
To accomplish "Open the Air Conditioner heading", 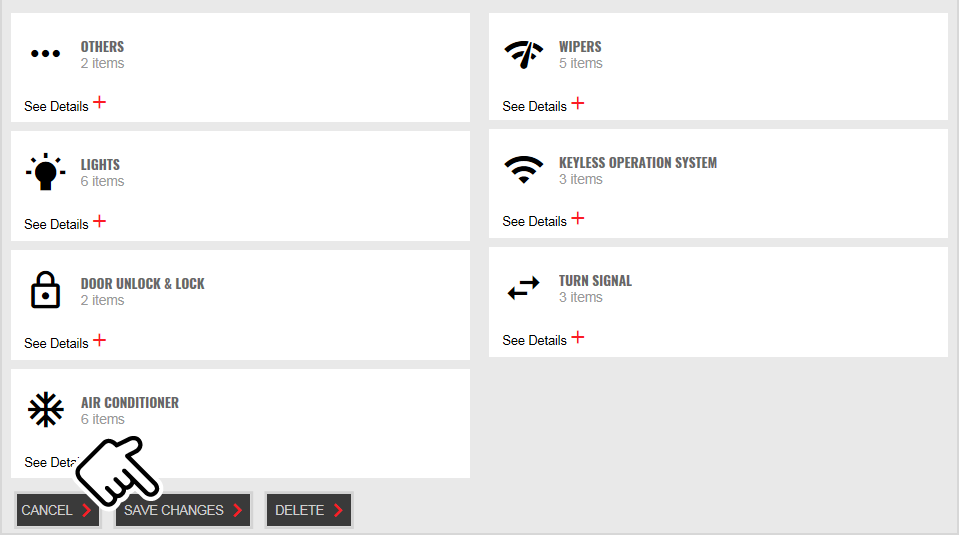I will [x=130, y=402].
